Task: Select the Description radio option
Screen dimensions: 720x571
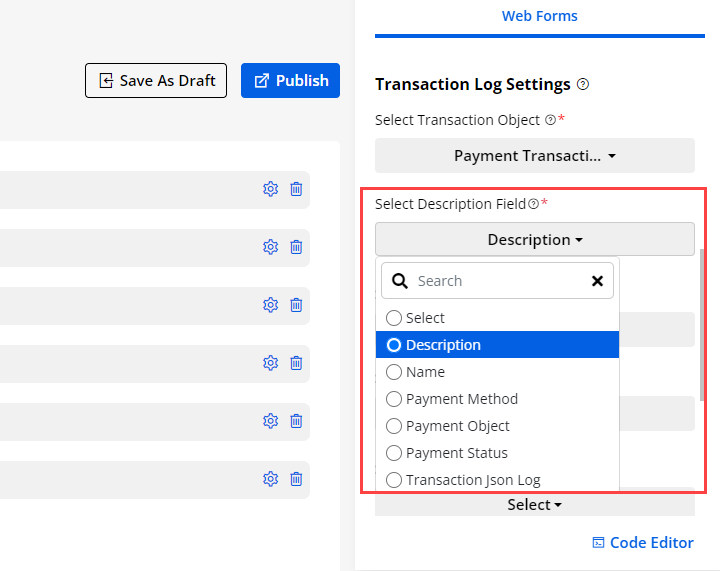Action: pyautogui.click(x=394, y=345)
